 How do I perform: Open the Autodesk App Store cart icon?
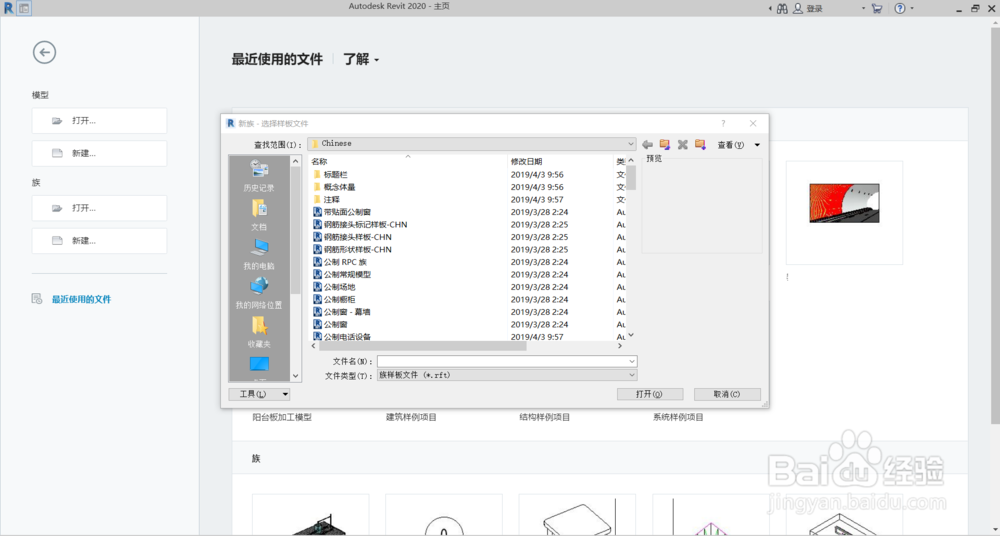(877, 8)
